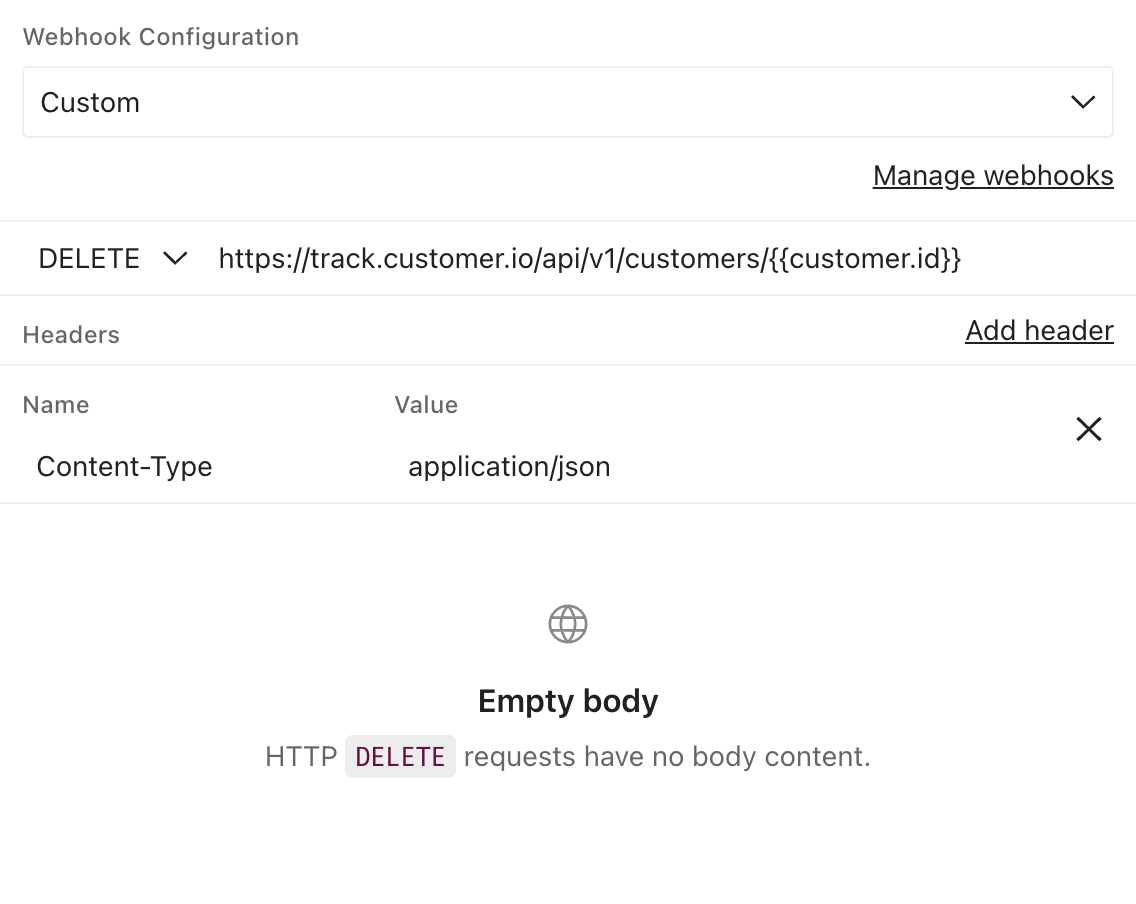Edit the track.customer.io request URL field

pos(590,259)
